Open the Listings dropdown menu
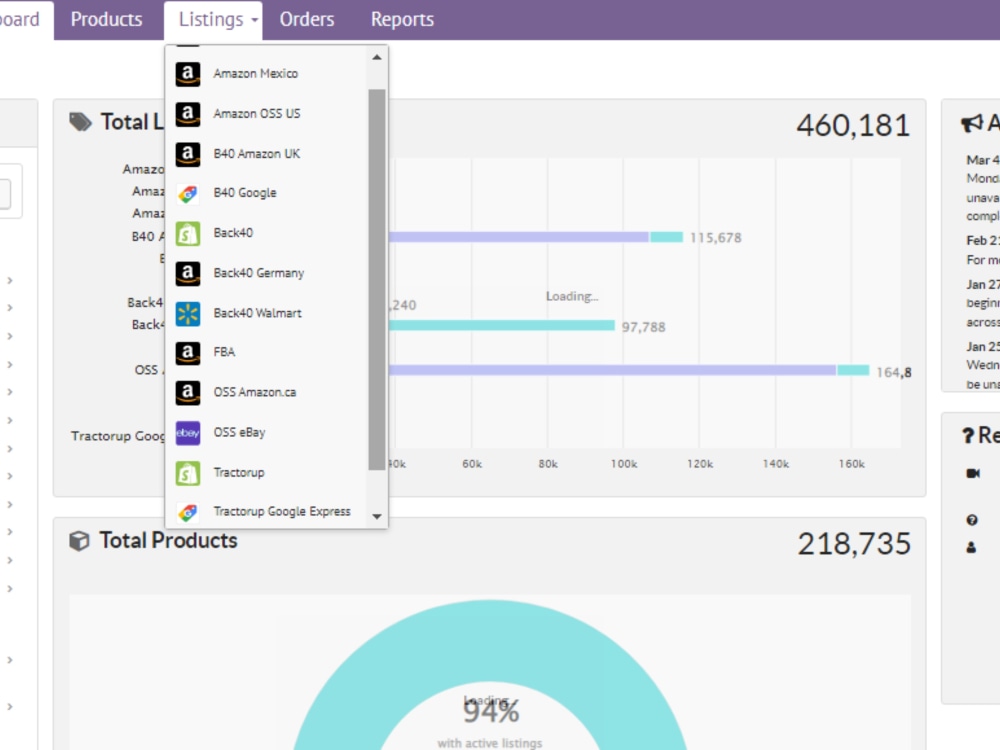 [x=213, y=20]
